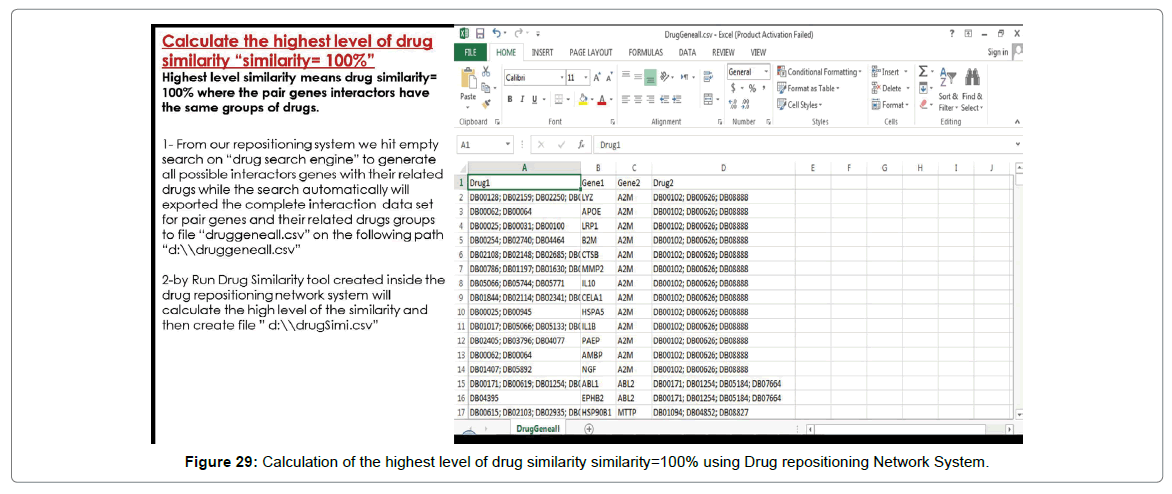Click the AutoSum sigma icon
The image size is (1172, 494).
pyautogui.click(x=924, y=72)
